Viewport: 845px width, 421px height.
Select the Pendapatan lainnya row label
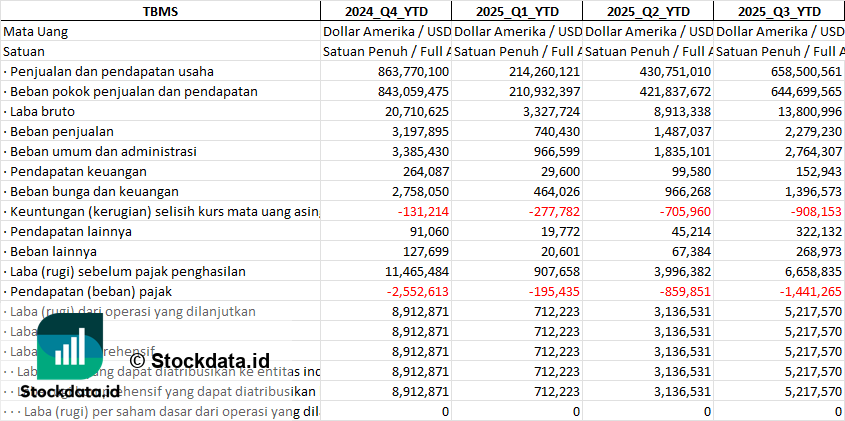pyautogui.click(x=67, y=231)
